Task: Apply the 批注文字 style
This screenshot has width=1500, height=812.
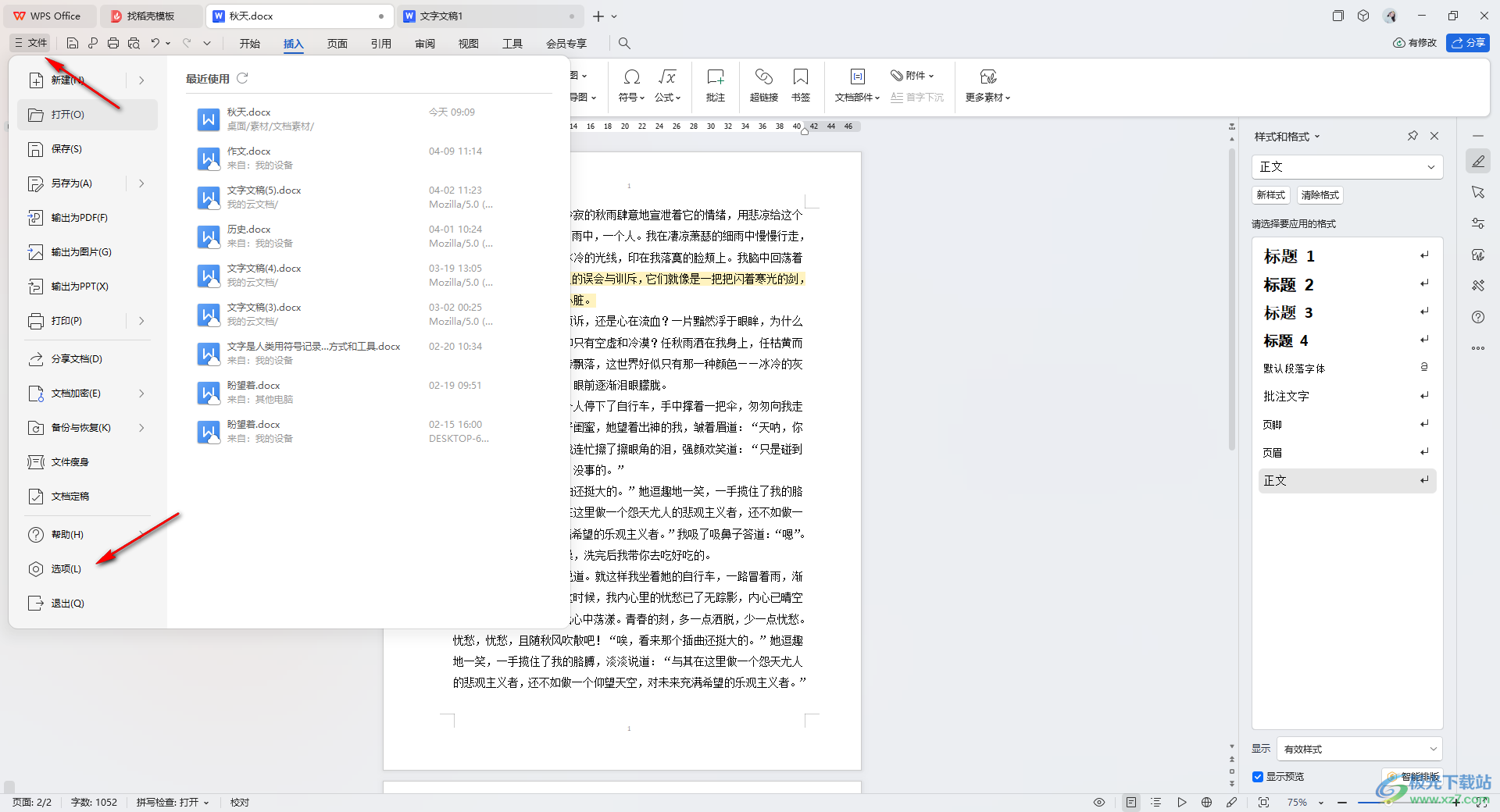Action: click(1347, 397)
